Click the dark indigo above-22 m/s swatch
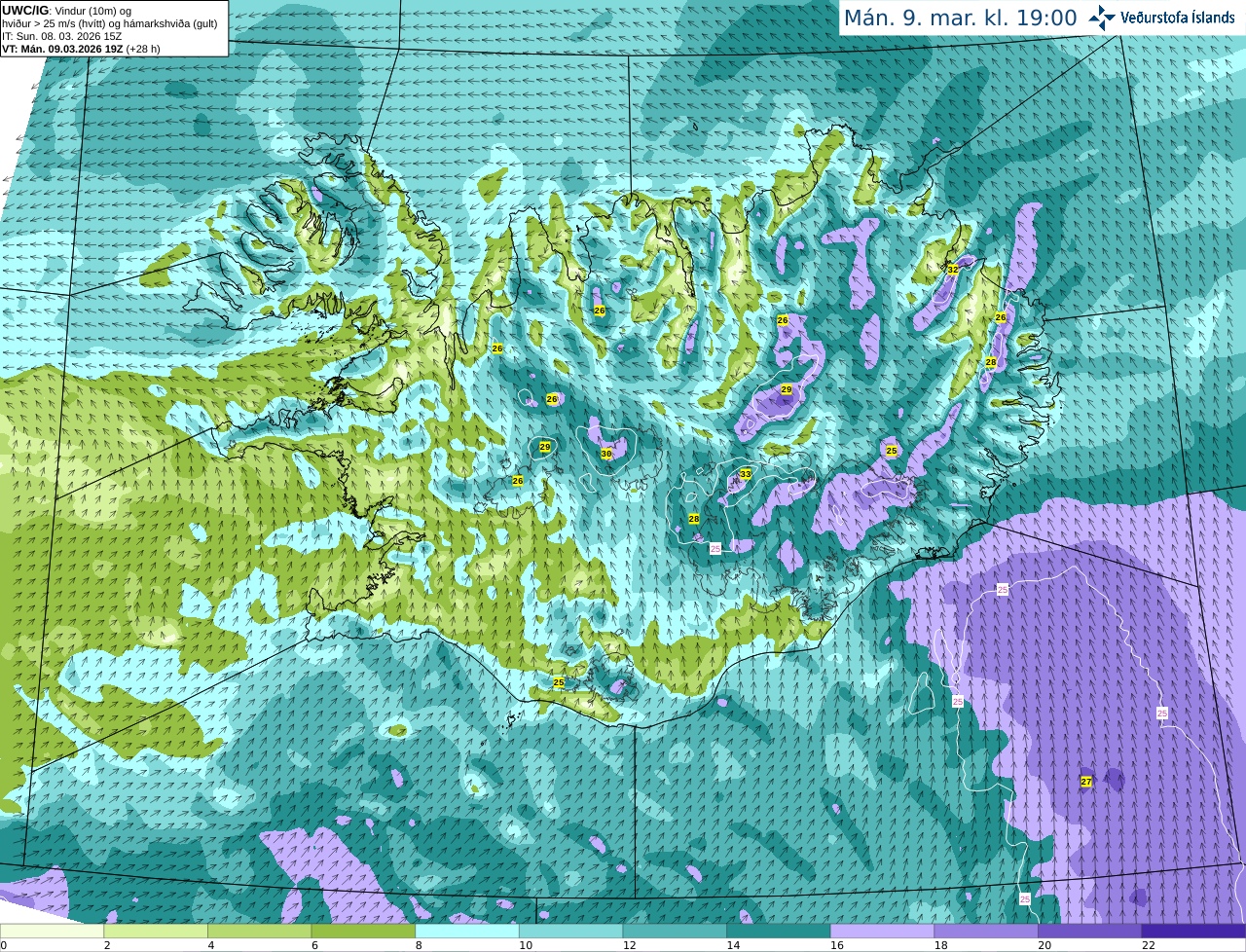The image size is (1246, 952). (1193, 932)
